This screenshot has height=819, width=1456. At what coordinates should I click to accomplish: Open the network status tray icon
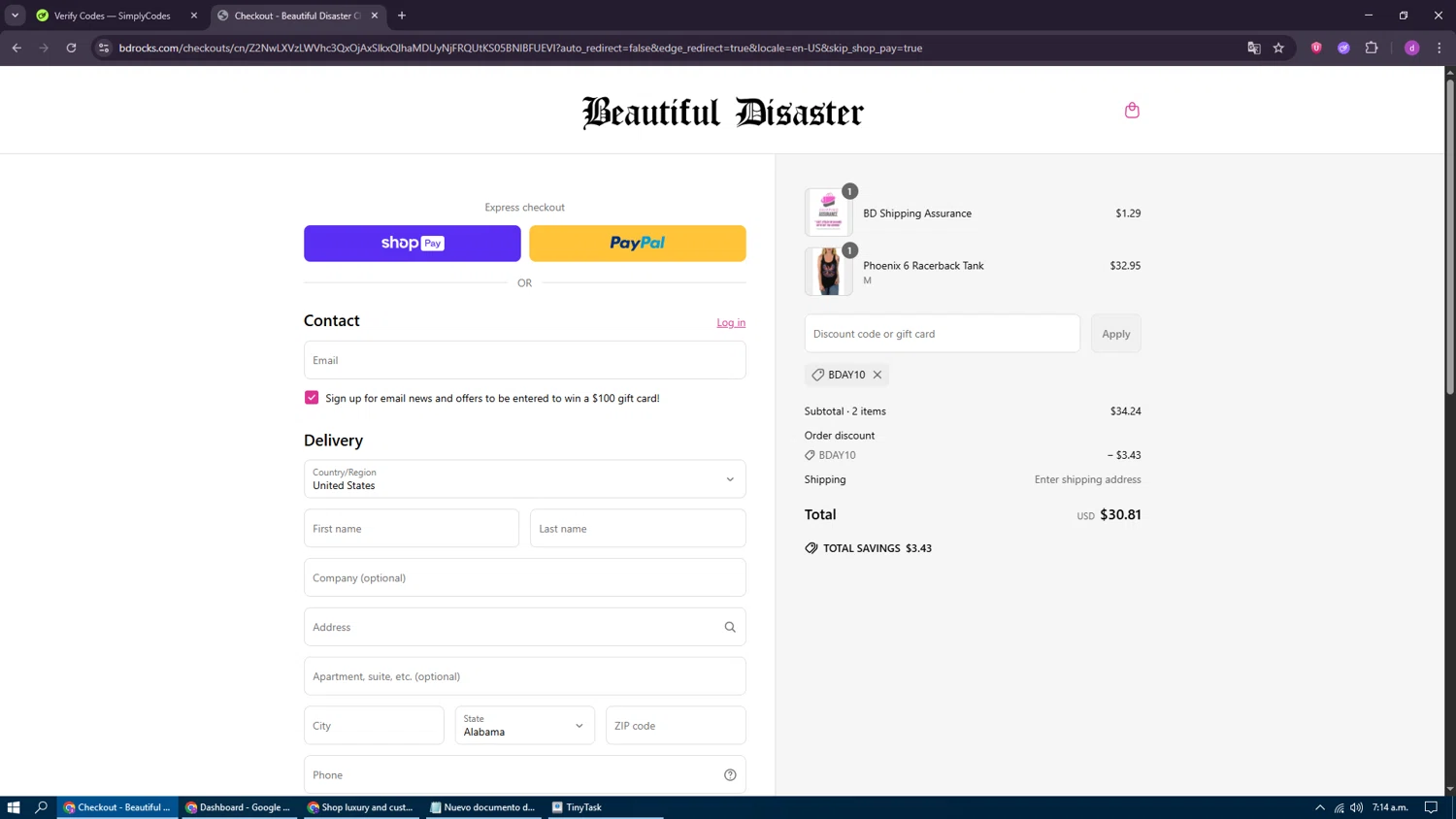click(x=1339, y=807)
